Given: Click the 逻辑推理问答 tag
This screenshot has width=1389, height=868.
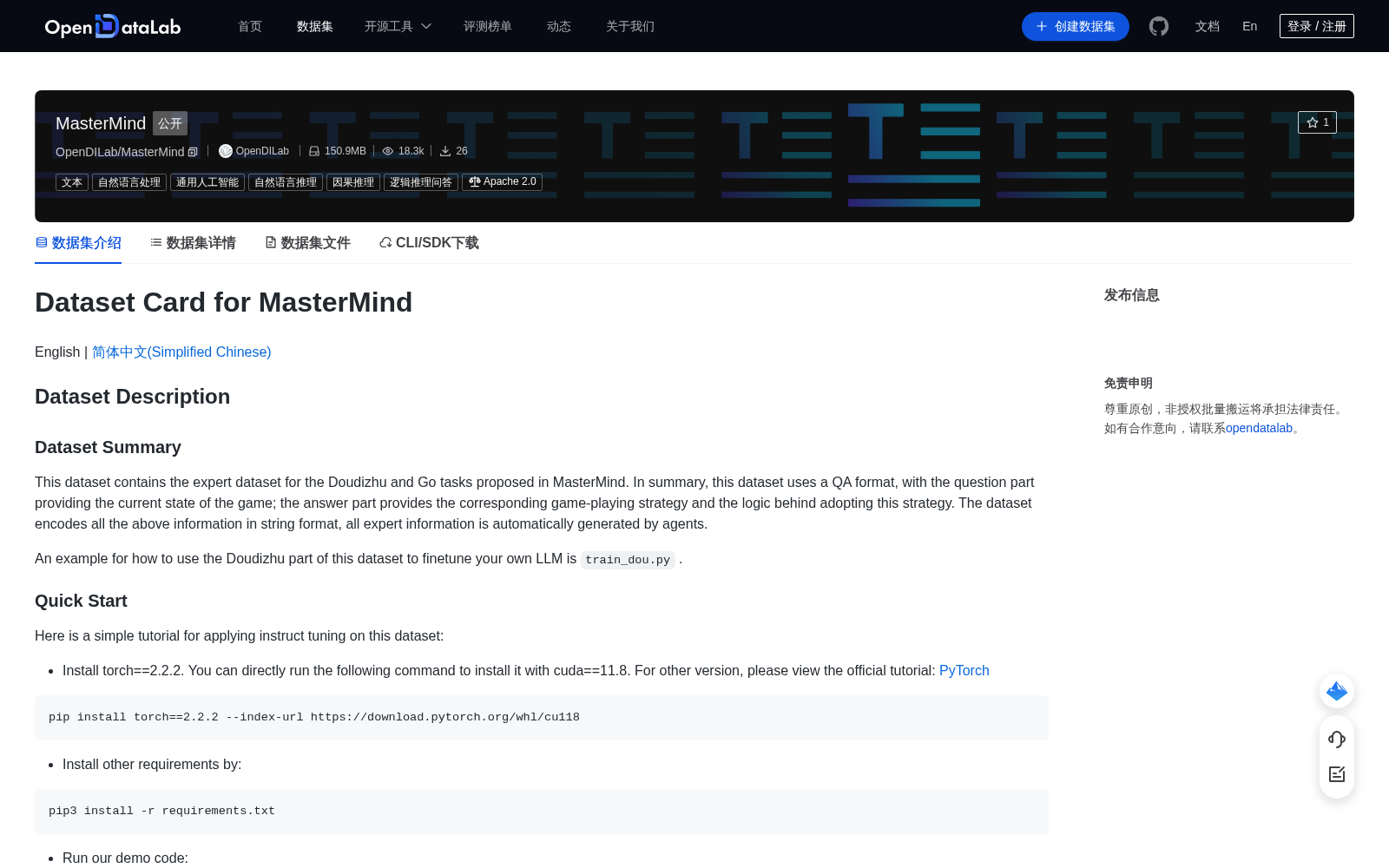Looking at the screenshot, I should (x=421, y=182).
